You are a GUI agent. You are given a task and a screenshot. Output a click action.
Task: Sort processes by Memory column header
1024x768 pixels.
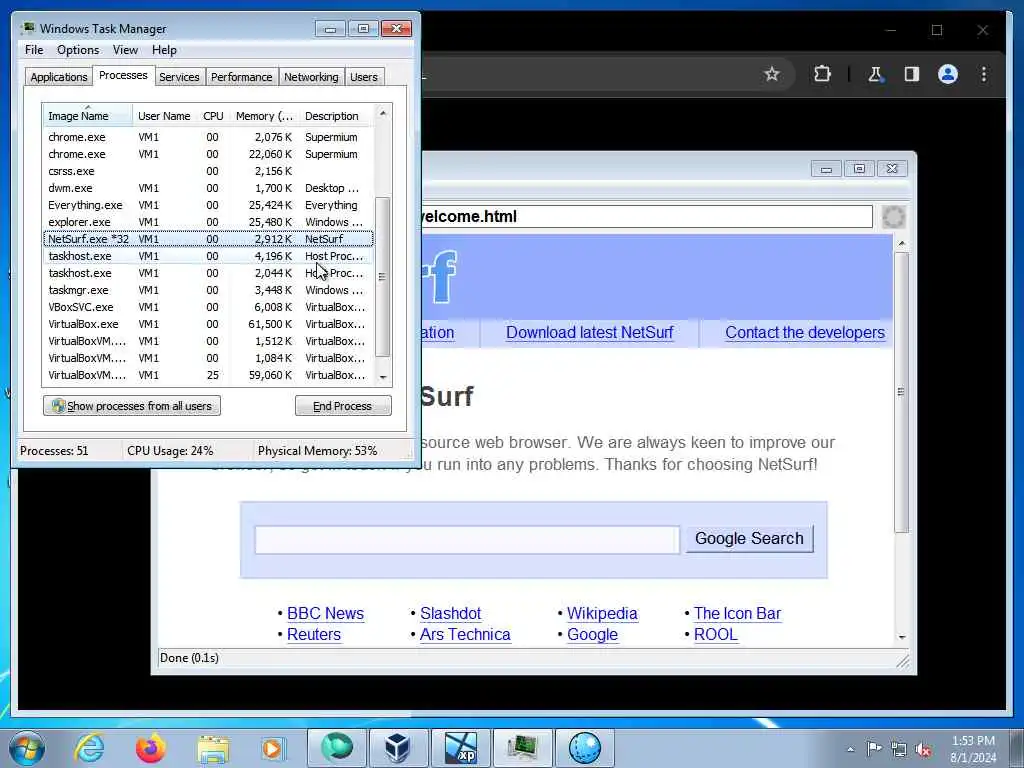tap(264, 116)
